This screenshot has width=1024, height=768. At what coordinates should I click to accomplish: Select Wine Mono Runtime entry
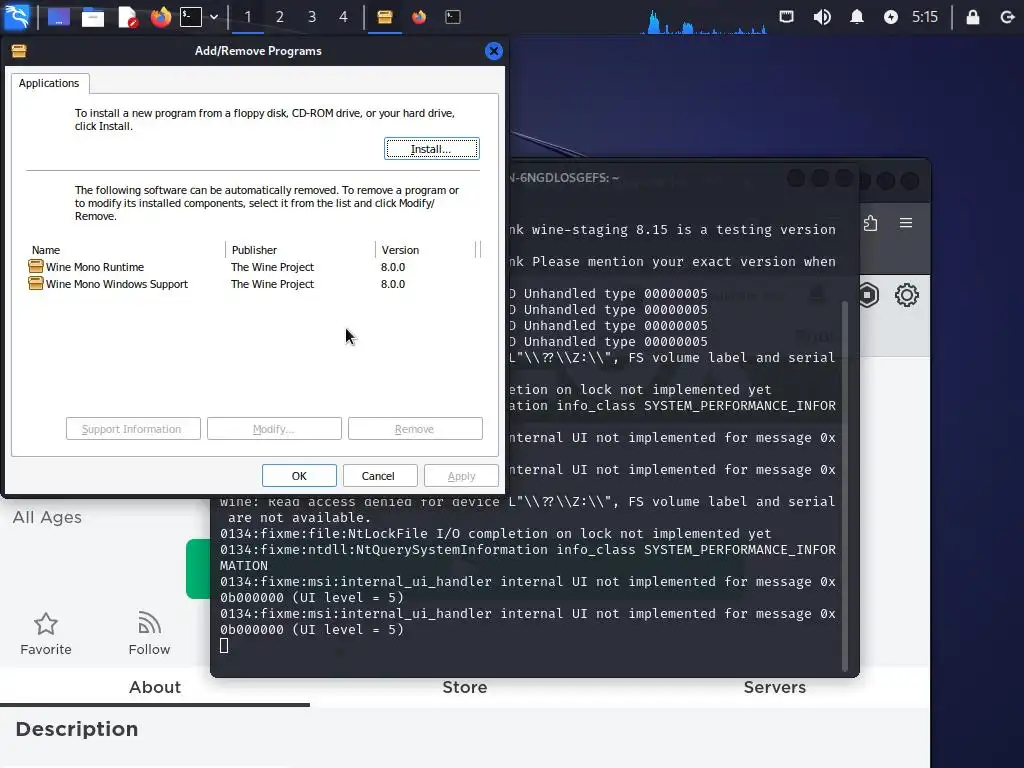click(x=95, y=267)
